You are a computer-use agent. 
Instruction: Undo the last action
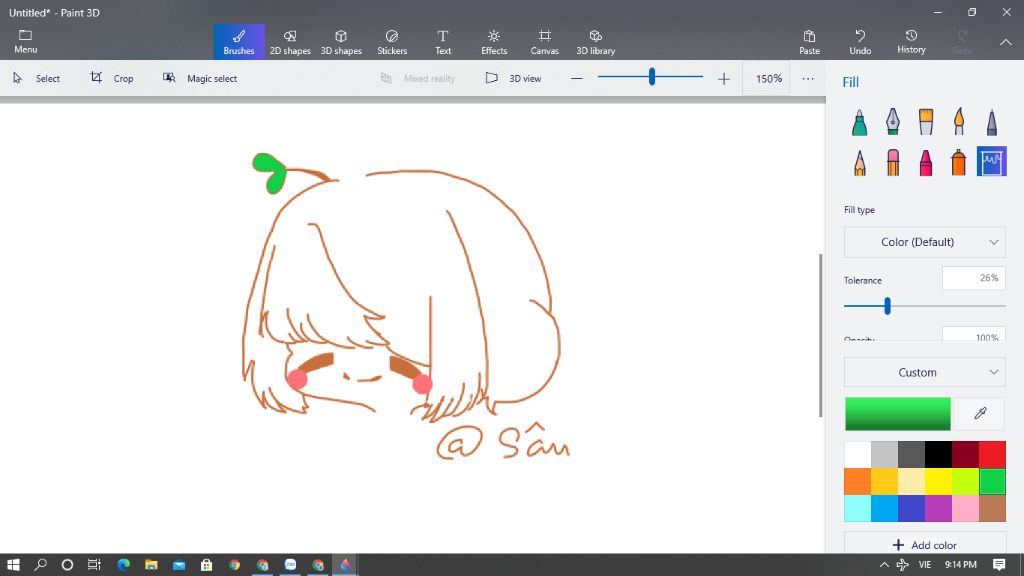[860, 42]
